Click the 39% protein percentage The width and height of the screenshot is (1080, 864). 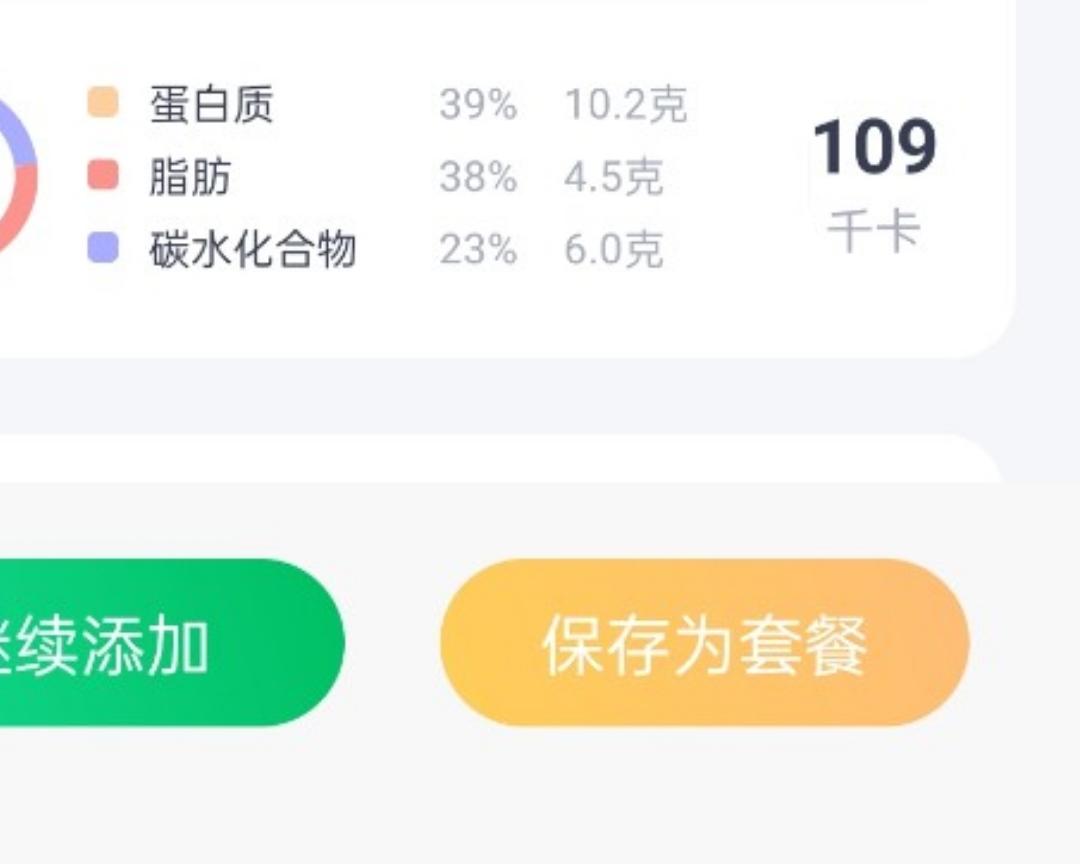[x=478, y=104]
